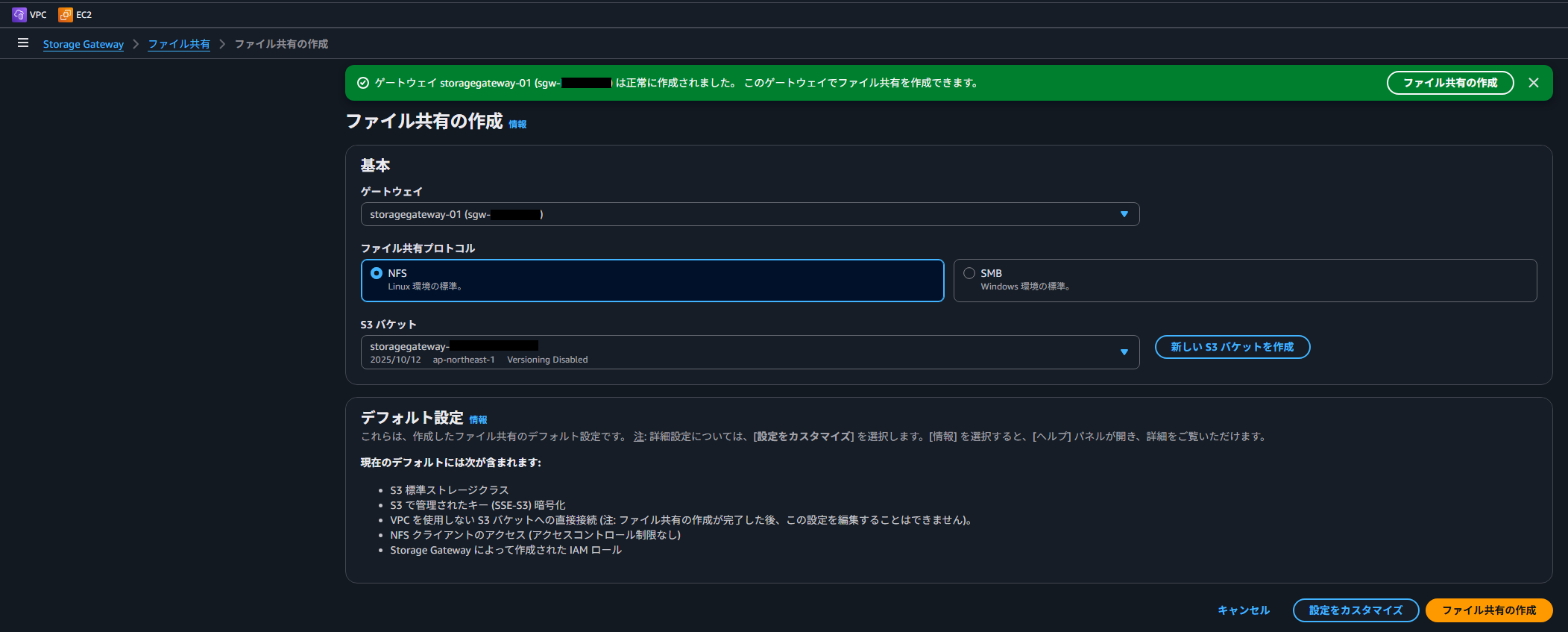Select the NFS protocol radio button
The width and height of the screenshot is (1568, 632).
coord(377,273)
